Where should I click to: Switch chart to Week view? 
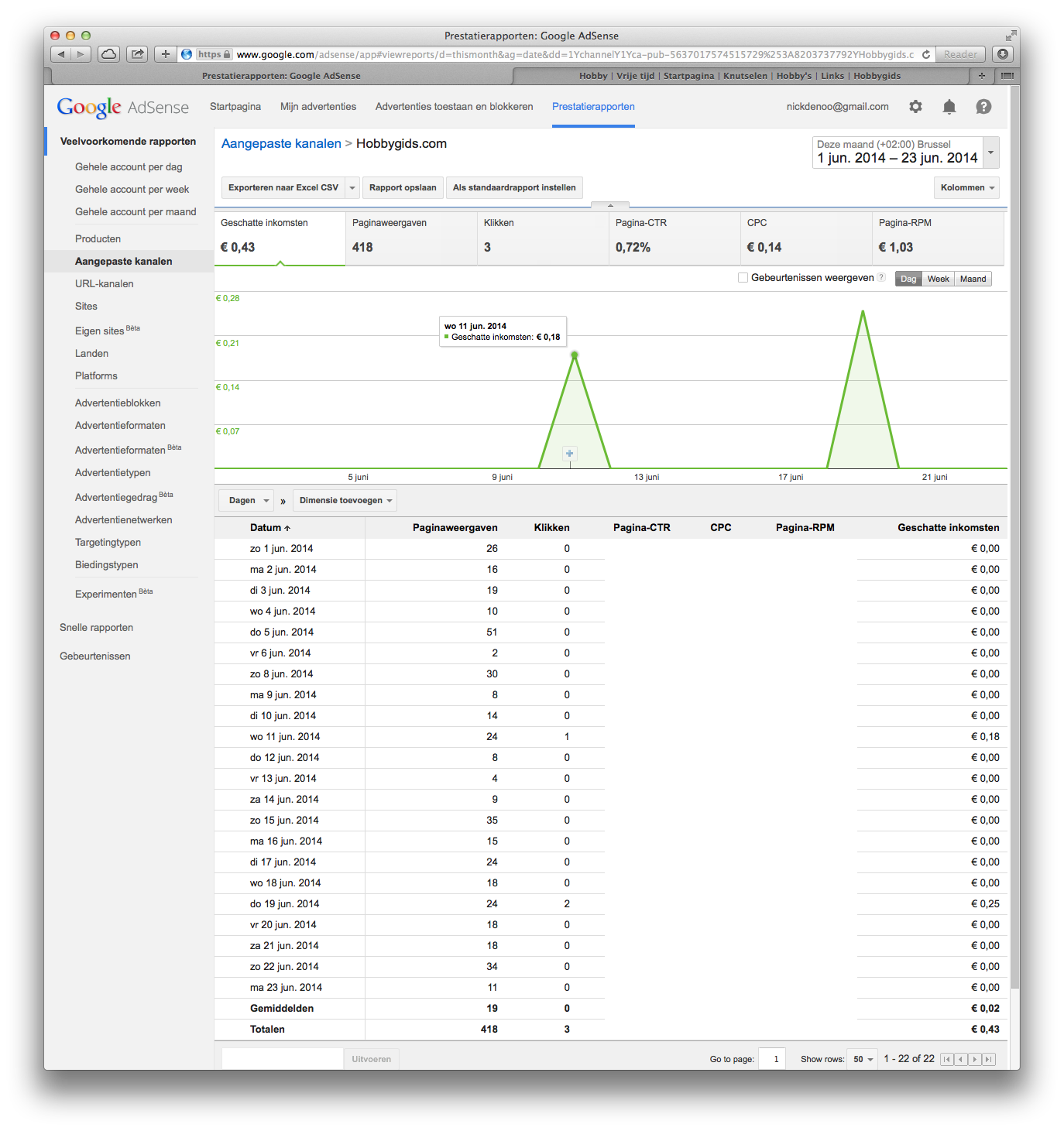(939, 279)
